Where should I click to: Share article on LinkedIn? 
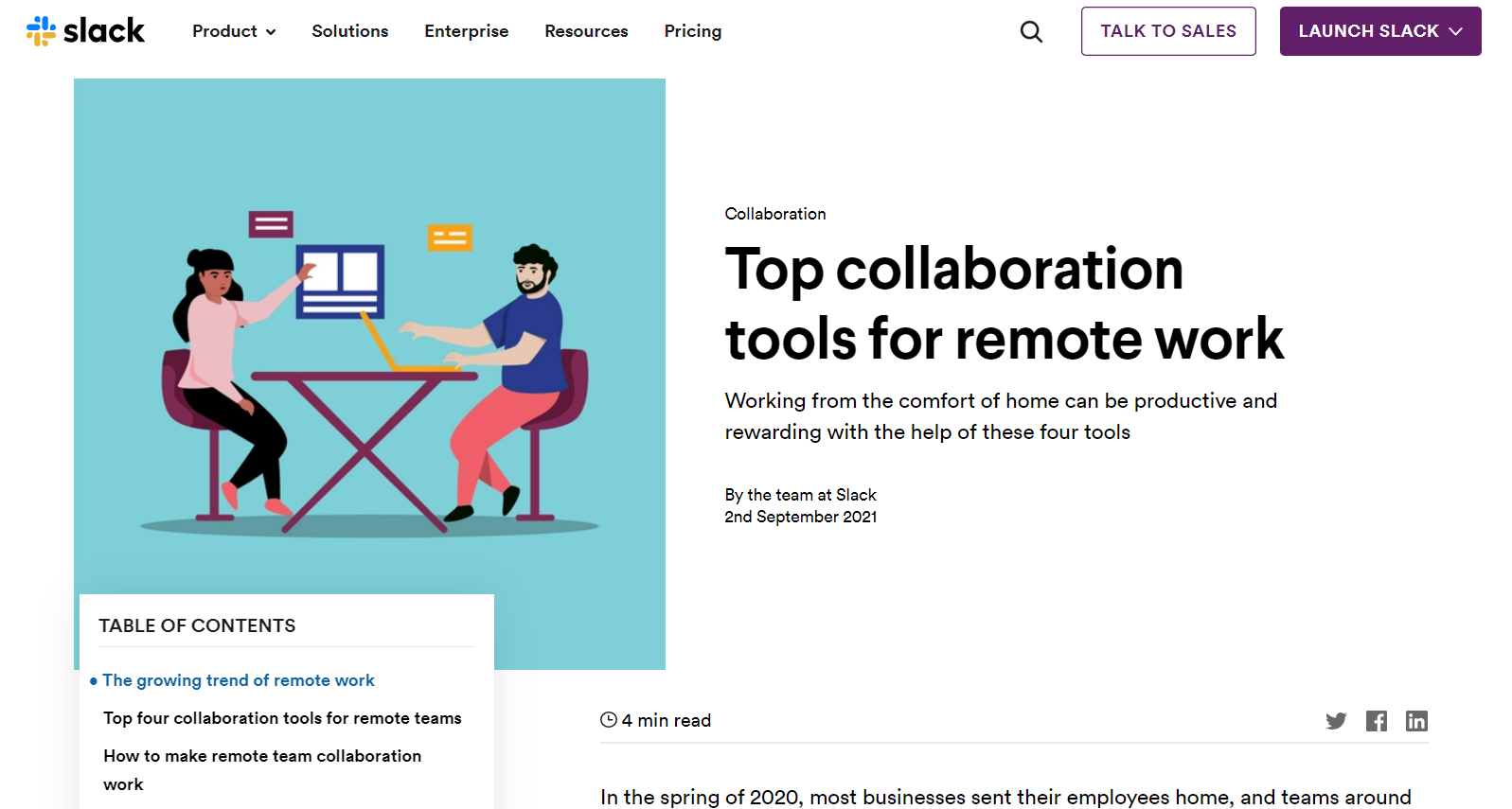click(1416, 721)
